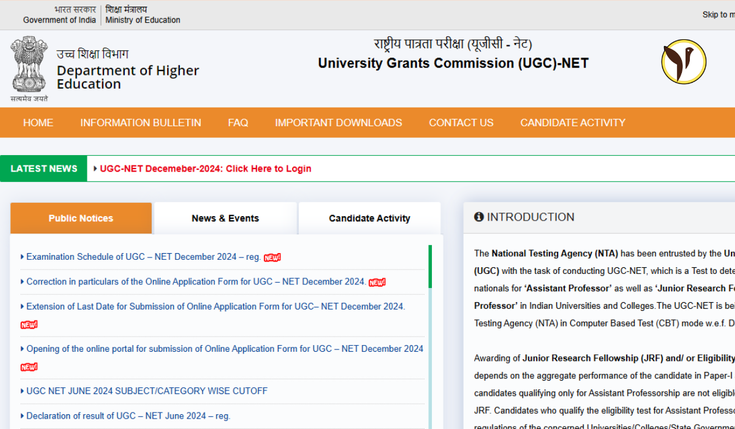Open CONTACT US page
735x429 pixels.
[461, 123]
